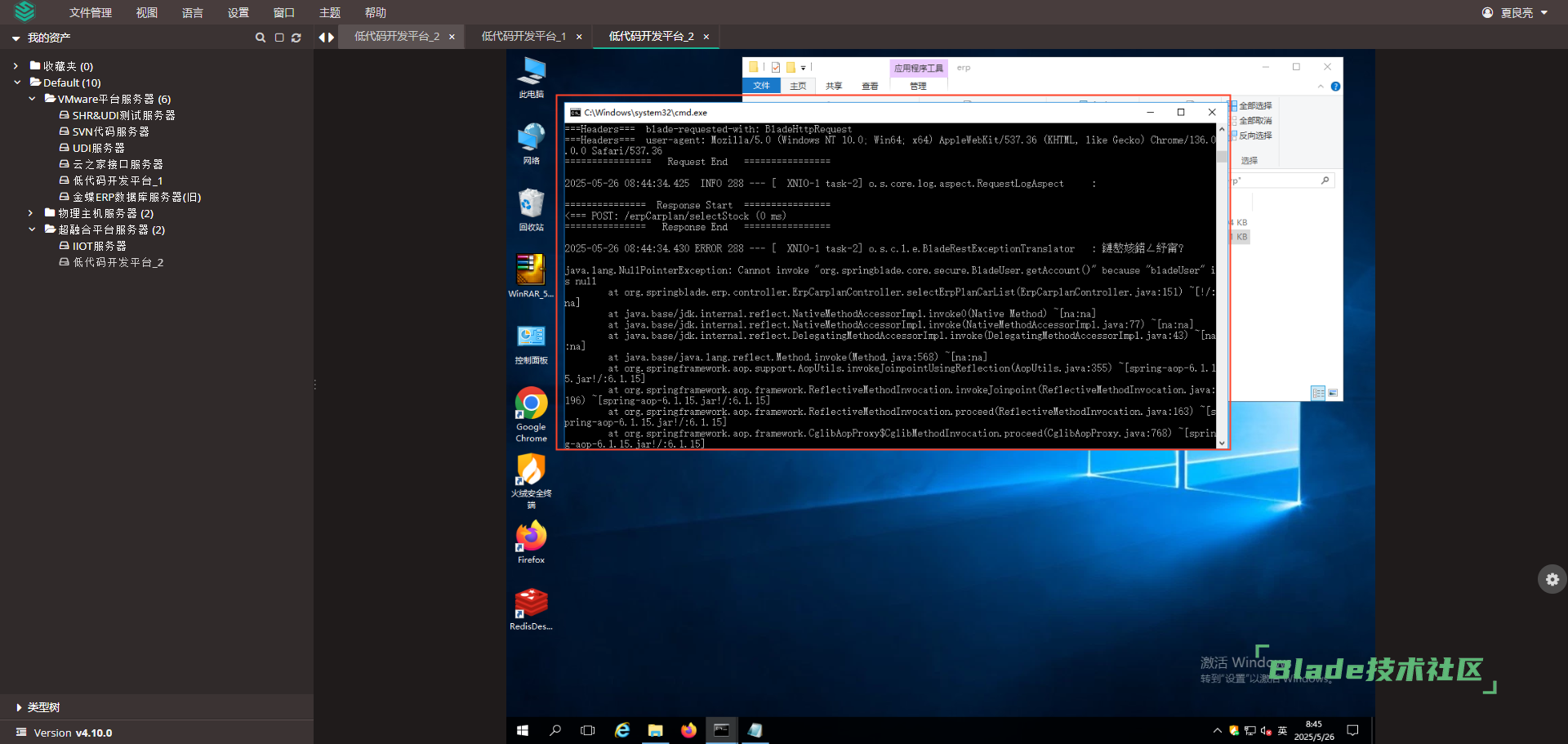Click the notebook app in taskbar
Image resolution: width=1568 pixels, height=744 pixels.
(755, 730)
